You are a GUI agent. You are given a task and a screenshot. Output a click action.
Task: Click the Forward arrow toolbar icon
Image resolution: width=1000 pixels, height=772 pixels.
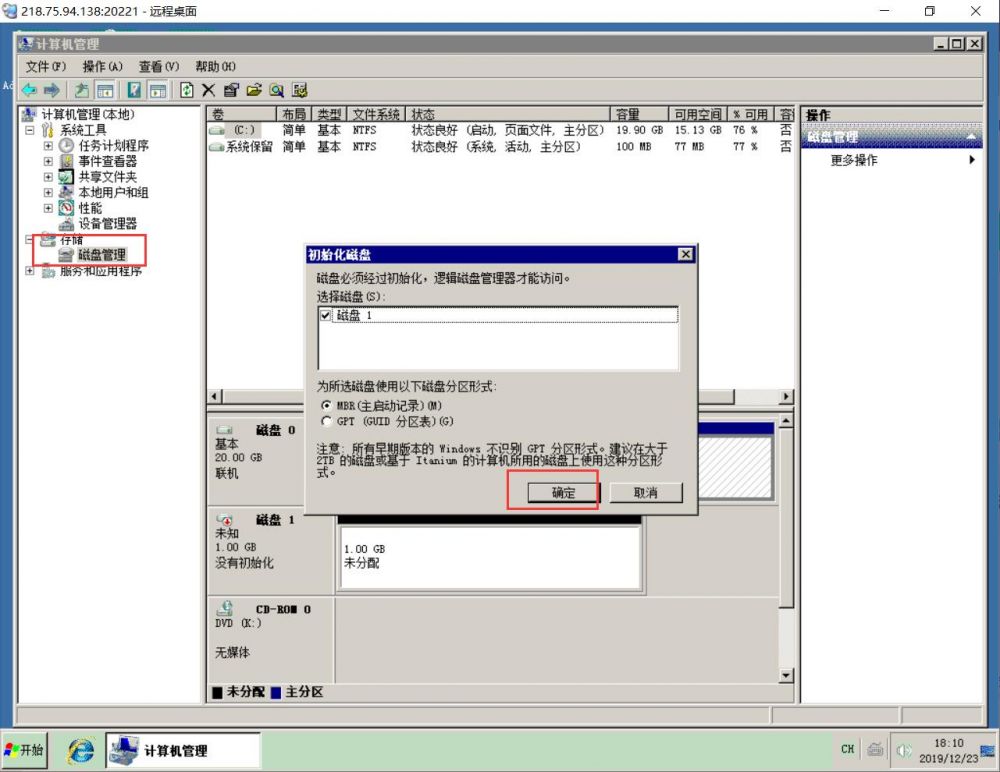click(x=52, y=90)
